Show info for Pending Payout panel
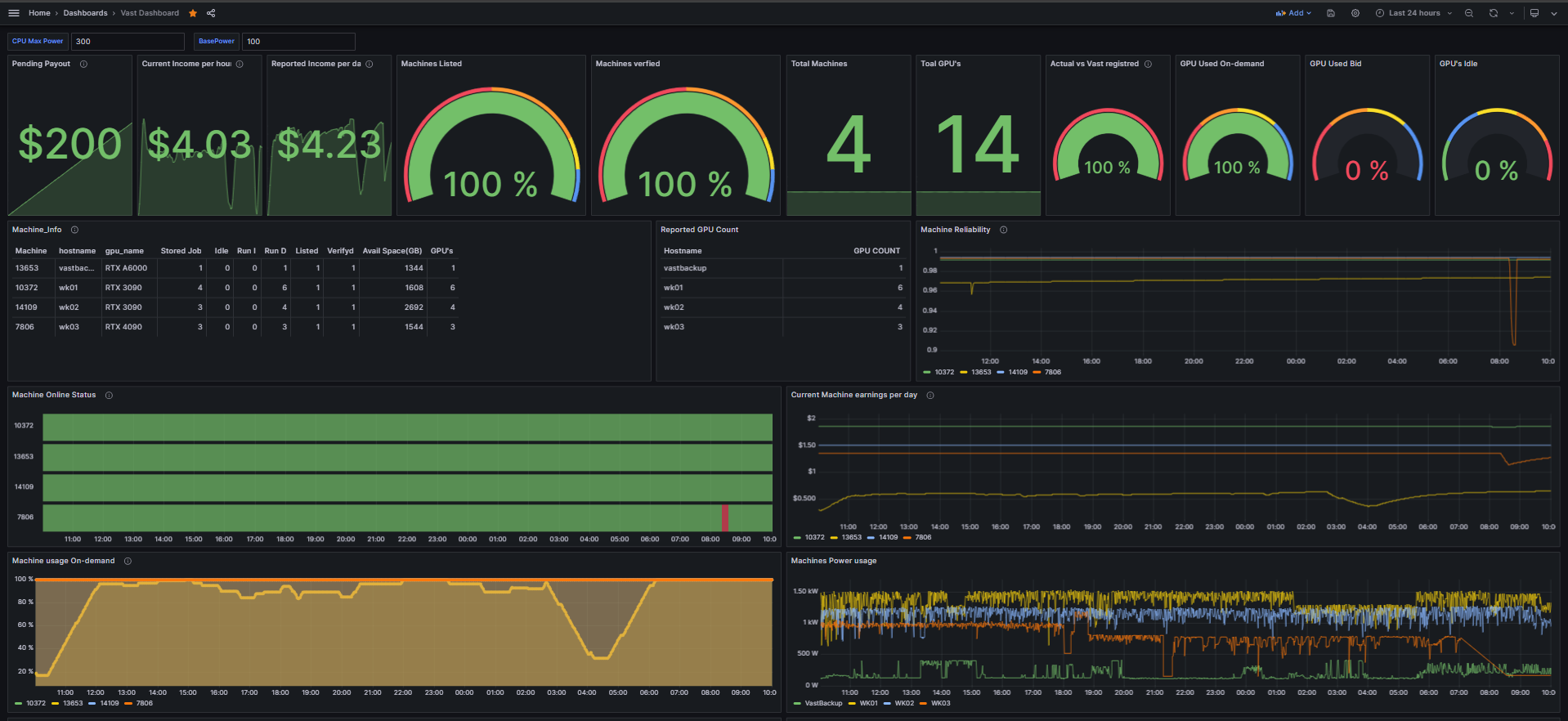1568x721 pixels. point(83,64)
